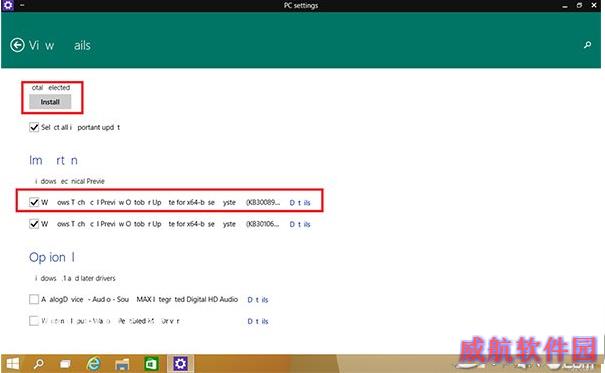
Task: Open Task View on the taskbar
Action: point(65,364)
